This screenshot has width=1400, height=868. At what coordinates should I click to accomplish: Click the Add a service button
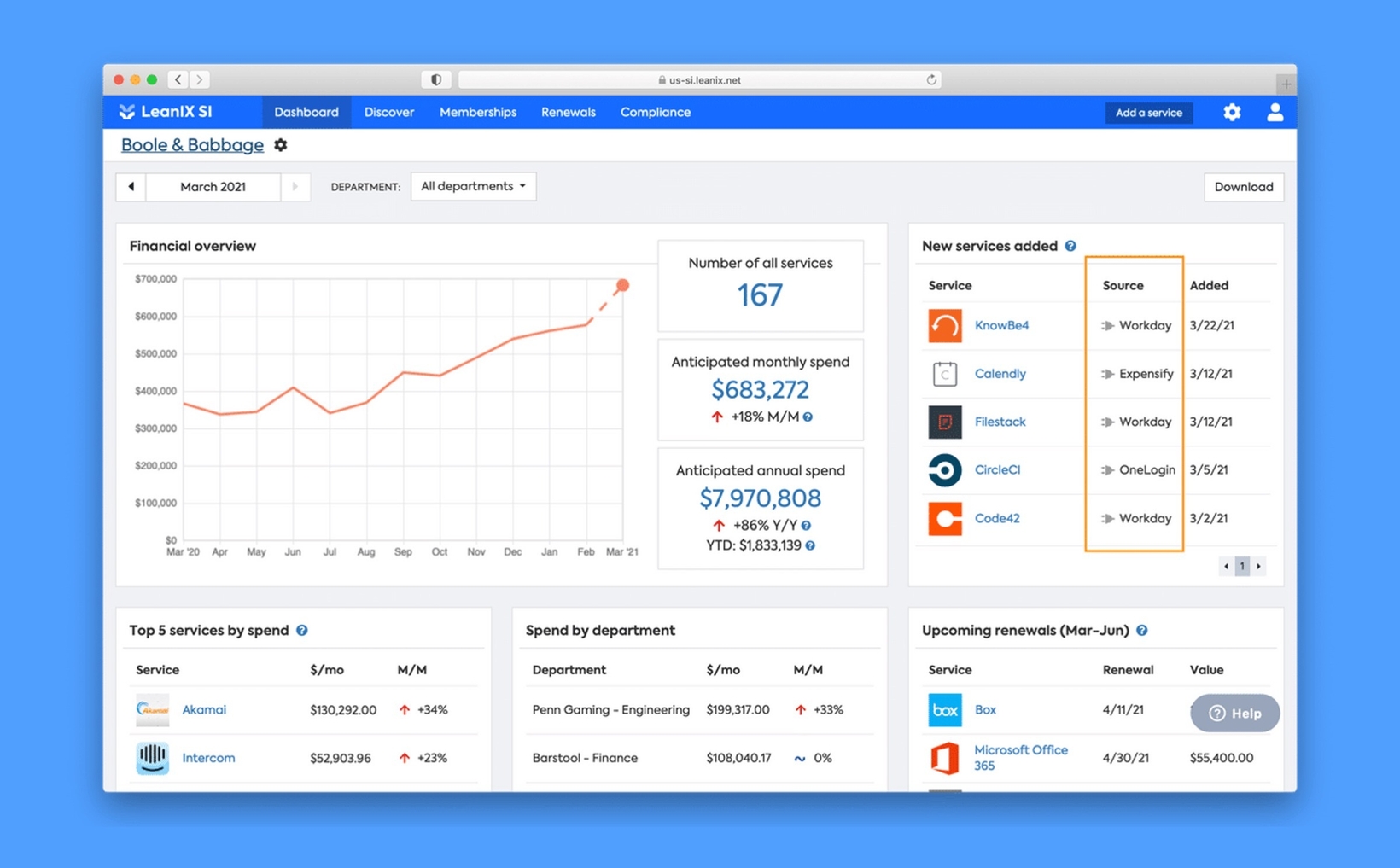(1149, 113)
